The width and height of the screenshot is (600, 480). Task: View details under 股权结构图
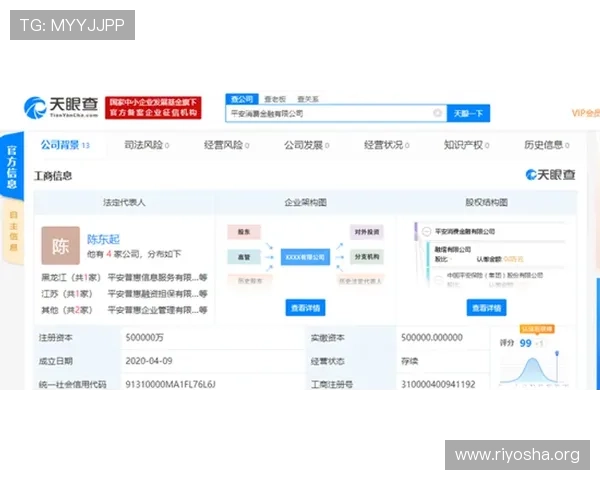486,308
